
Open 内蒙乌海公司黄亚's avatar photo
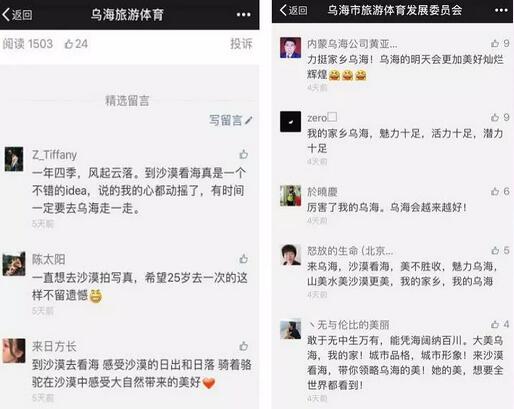click(290, 48)
